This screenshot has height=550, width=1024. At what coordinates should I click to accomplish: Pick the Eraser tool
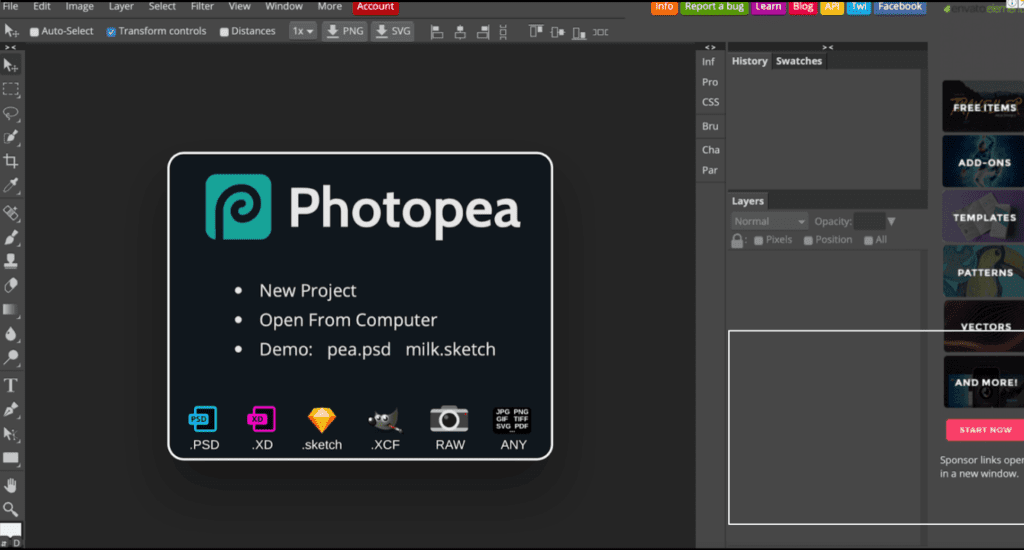tap(10, 285)
